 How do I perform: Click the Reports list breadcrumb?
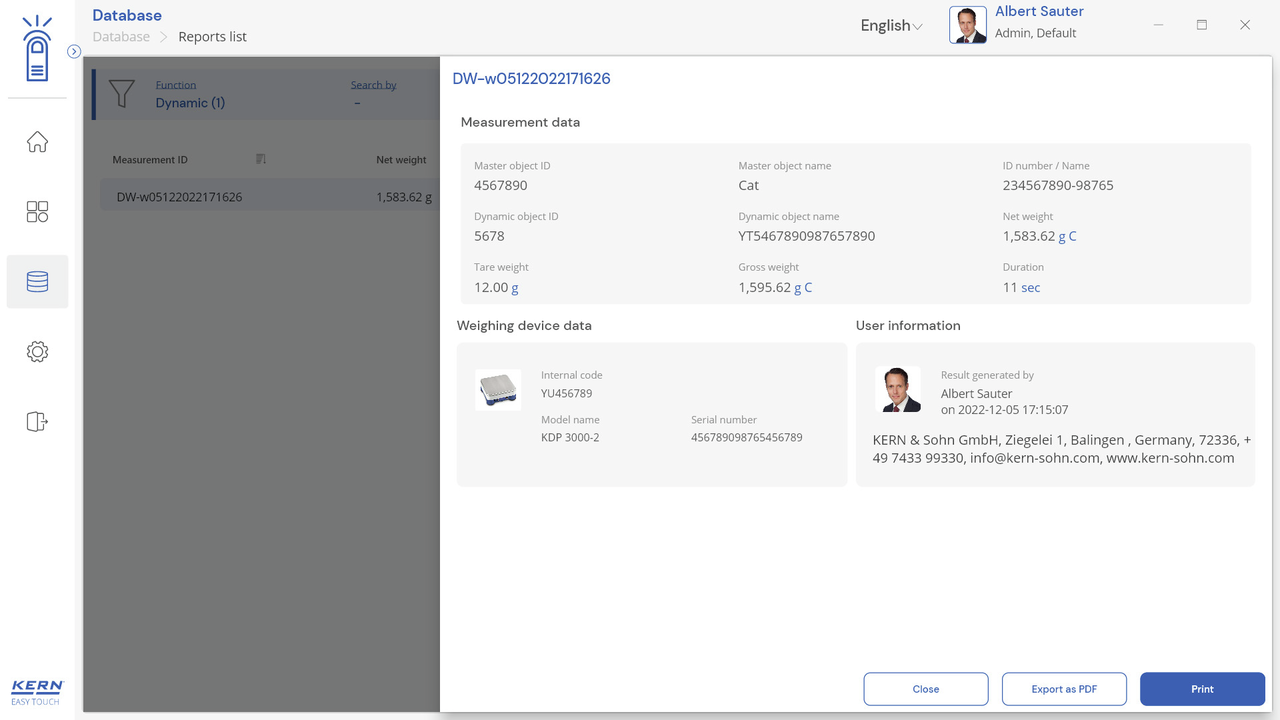tap(212, 37)
